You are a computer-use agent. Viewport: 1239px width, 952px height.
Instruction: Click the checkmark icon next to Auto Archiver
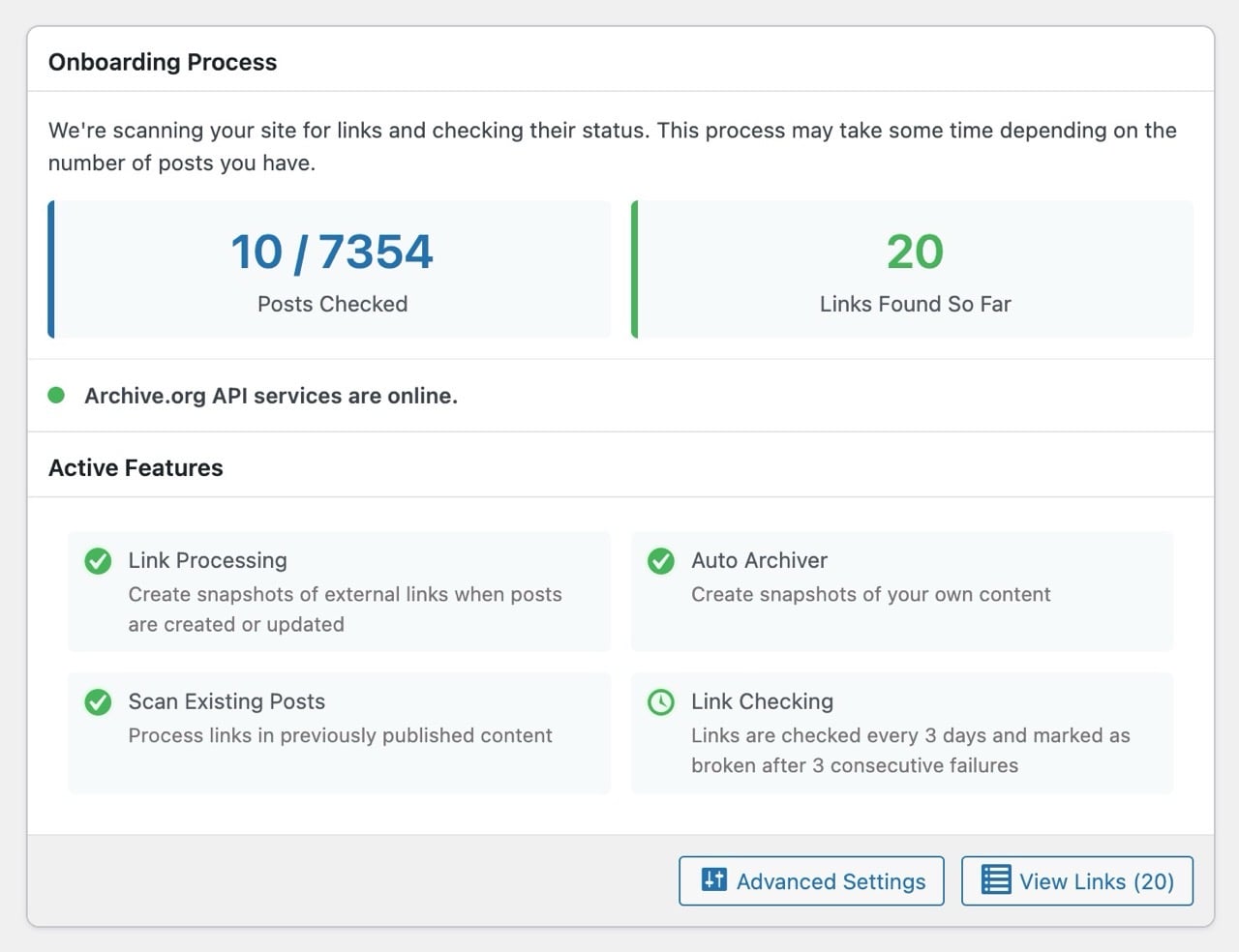pyautogui.click(x=661, y=561)
